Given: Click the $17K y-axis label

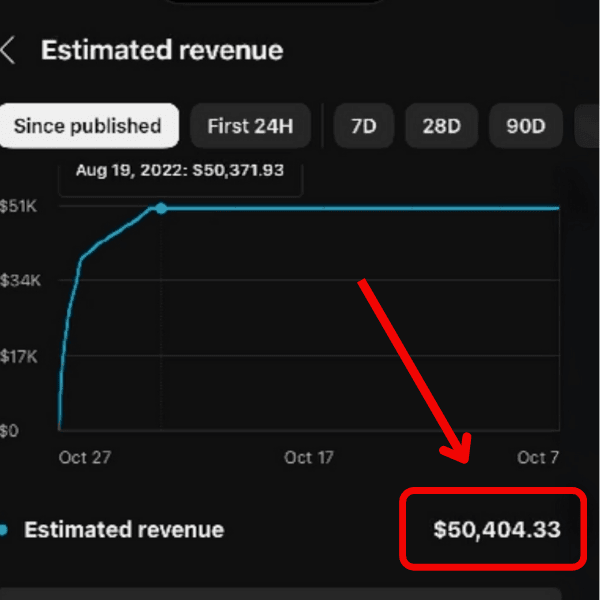Looking at the screenshot, I should click(19, 356).
